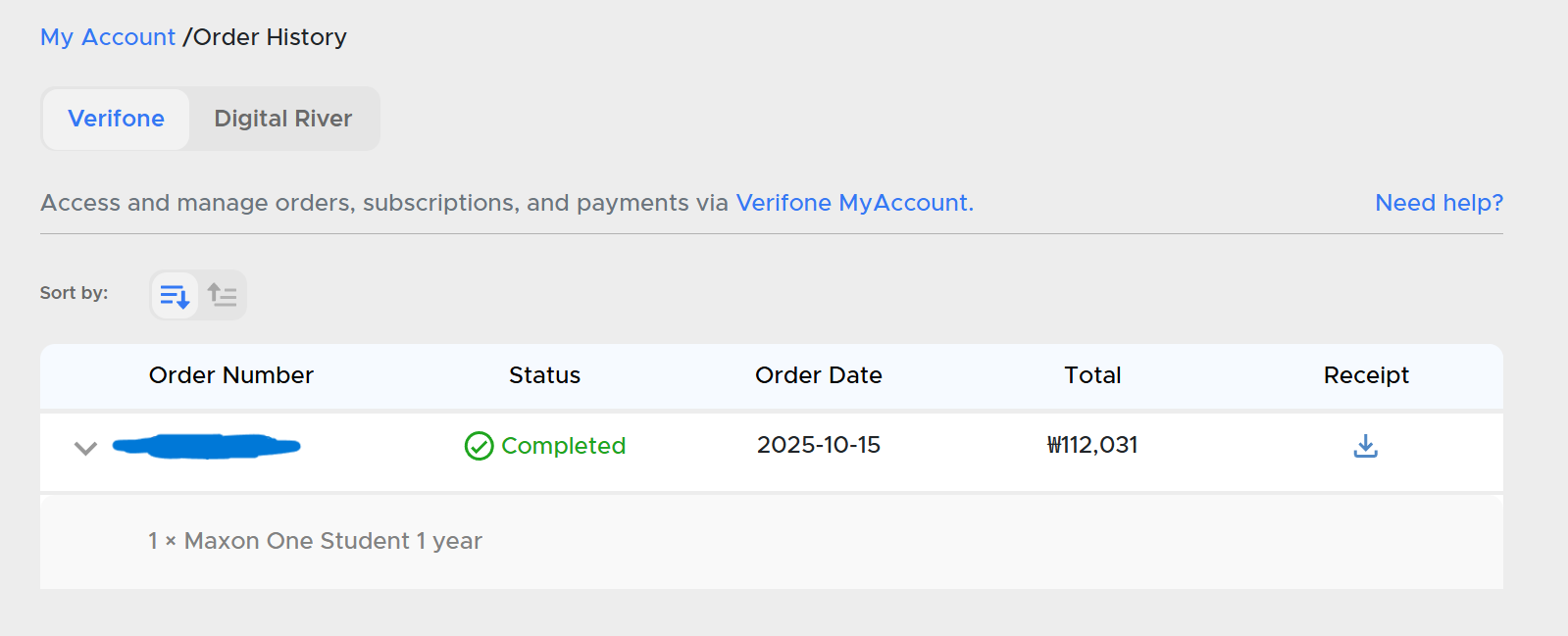Click the green Completed checkmark icon
Screen dimensions: 1568x636
(479, 446)
